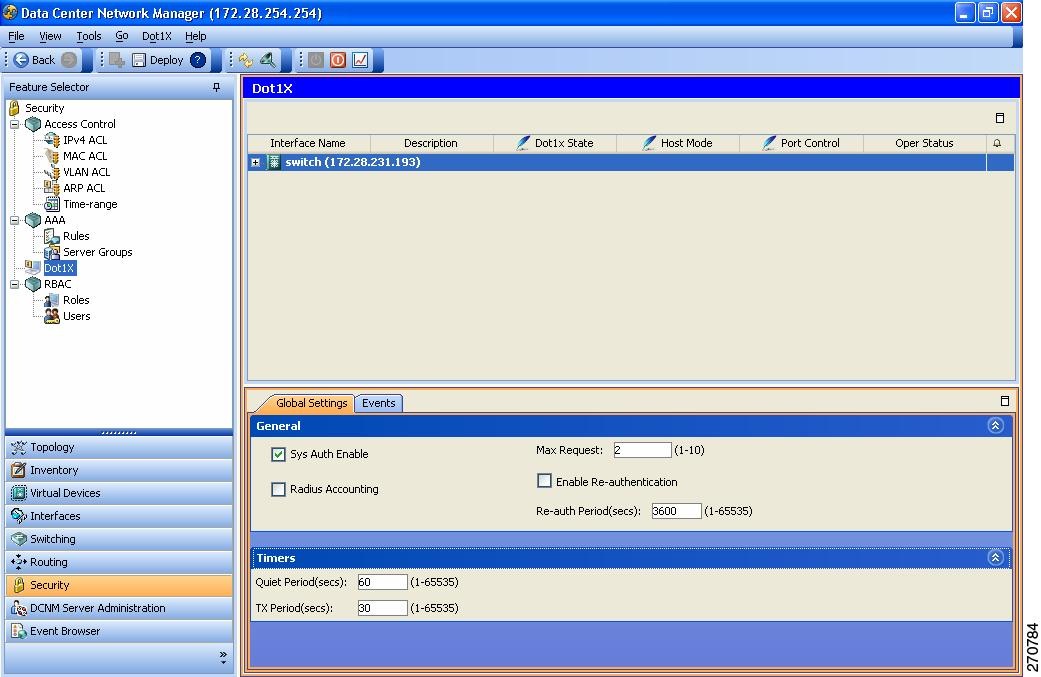Click the new item toolbar icon beside Deploy
Viewport: 1041px width, 677px height.
tap(117, 60)
